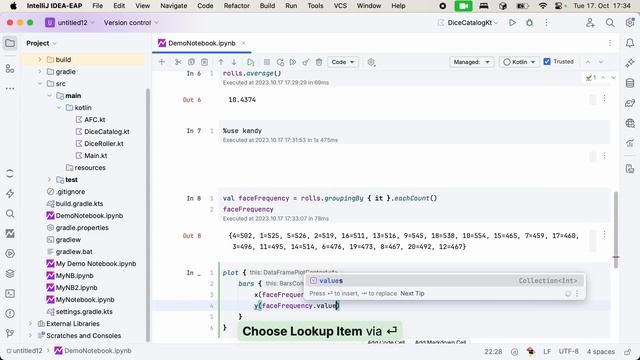Viewport: 640px width, 360px height.
Task: Open the AI Assistant sparkle icon
Action: [630, 63]
